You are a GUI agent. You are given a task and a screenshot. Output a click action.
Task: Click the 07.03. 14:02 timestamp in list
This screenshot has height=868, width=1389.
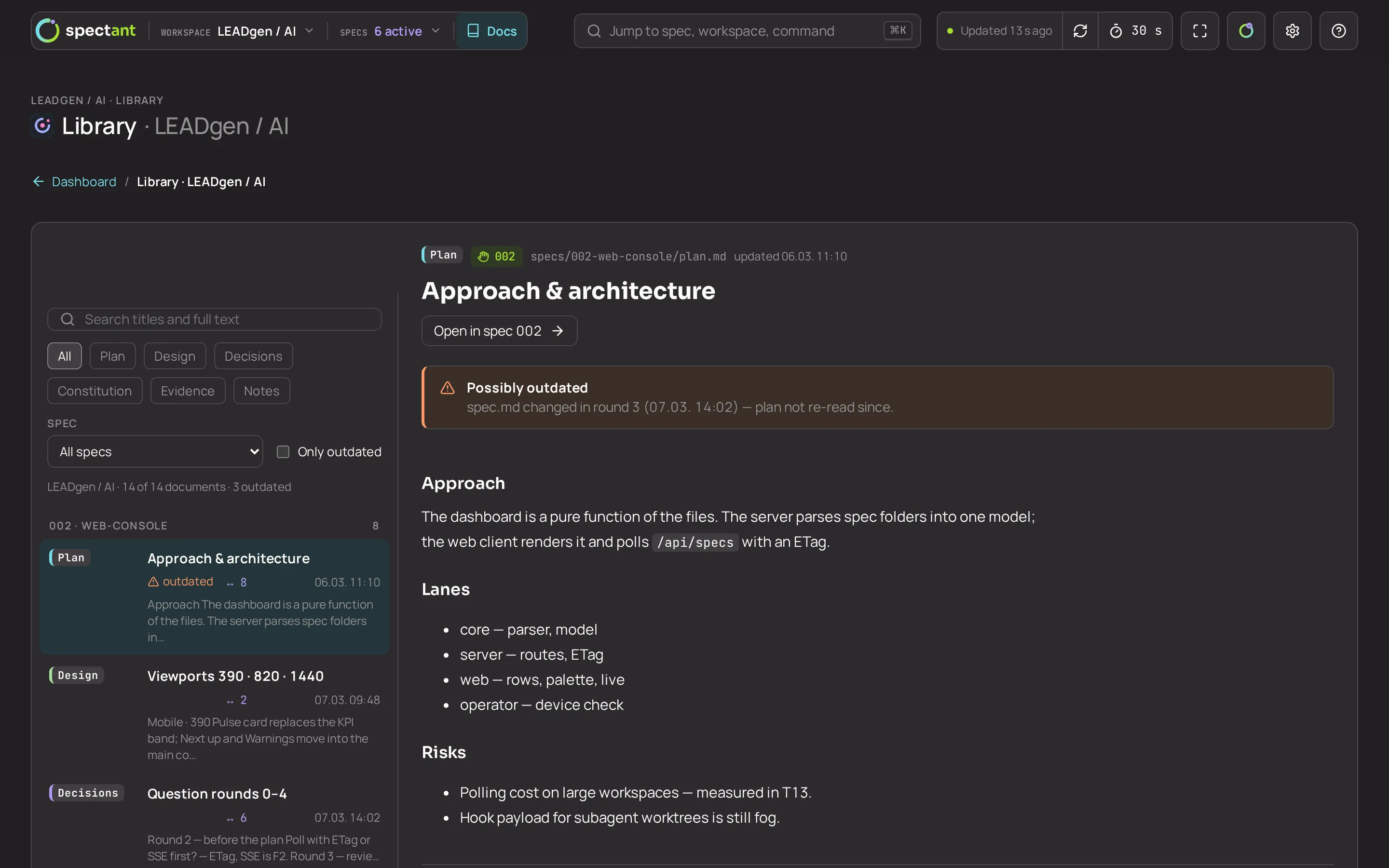click(x=347, y=817)
